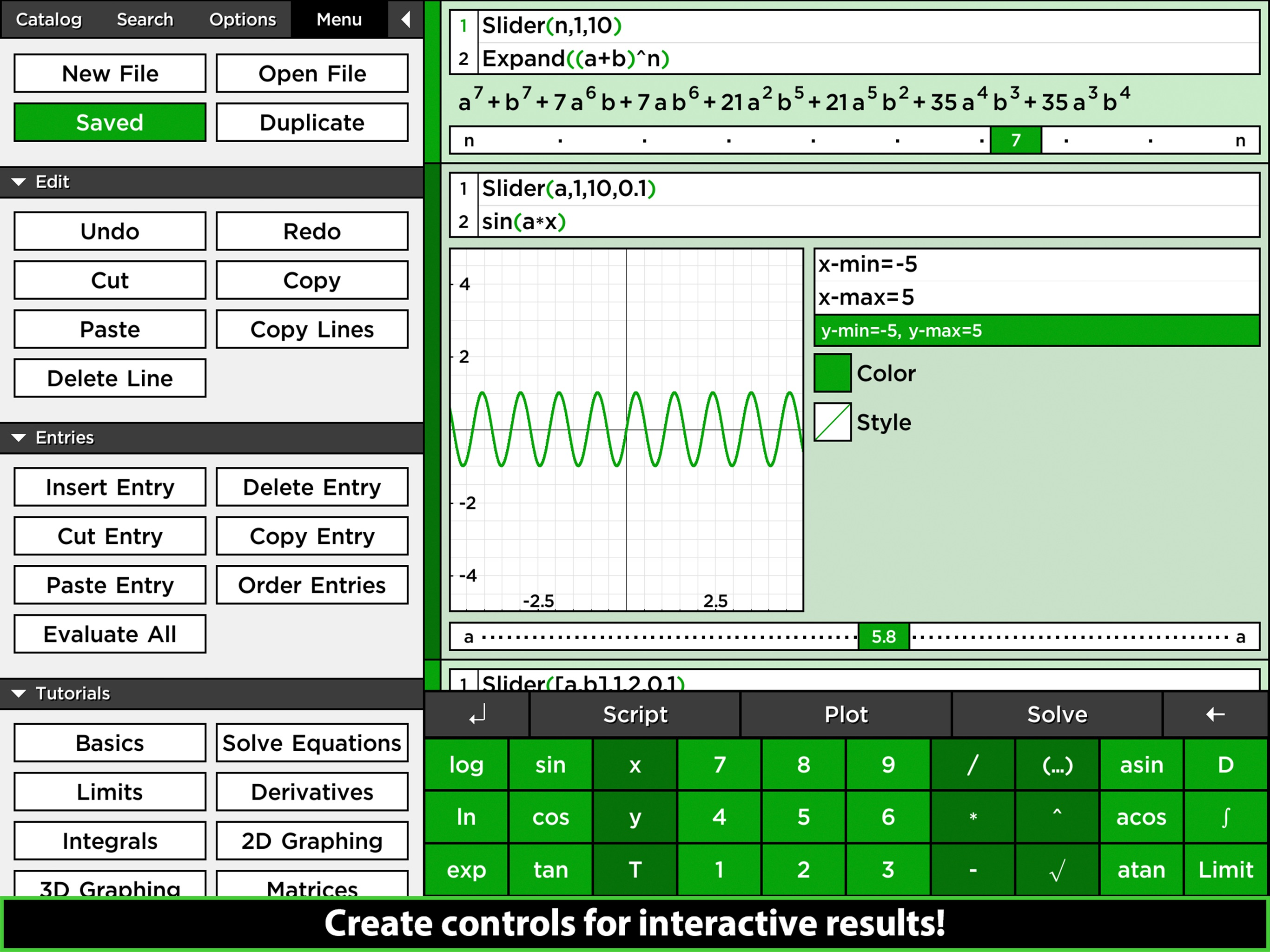Image resolution: width=1270 pixels, height=952 pixels.
Task: Click the slider a handle showing 5.8
Action: (x=883, y=636)
